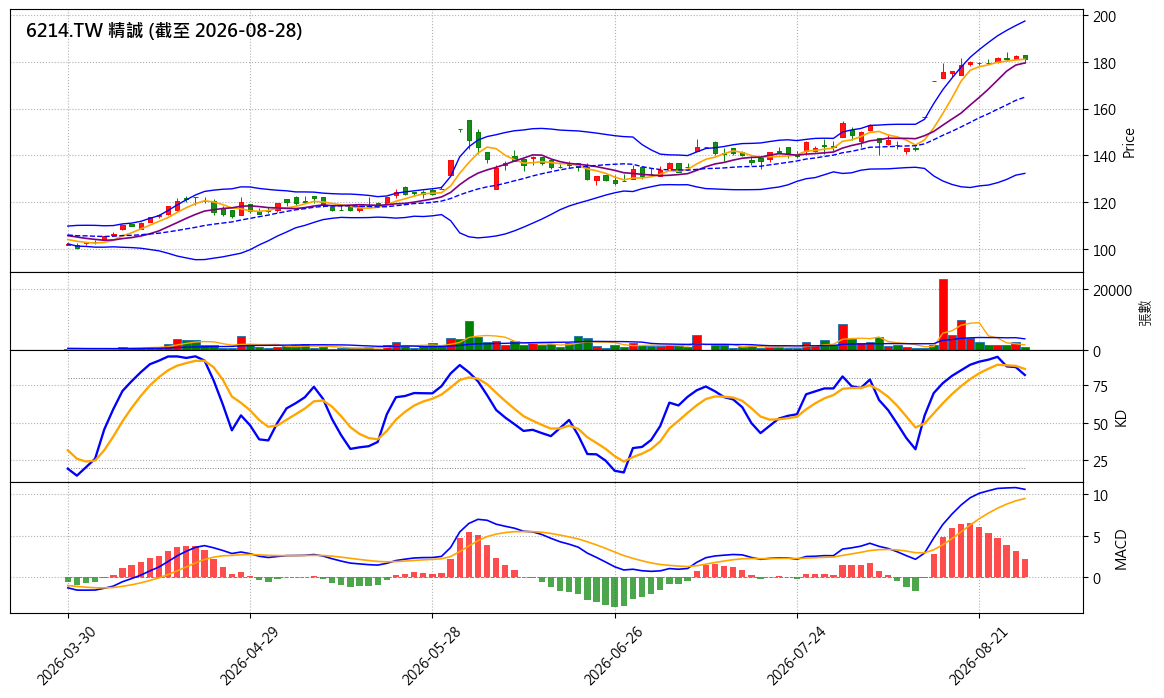This screenshot has height=698, width=1164.
Task: Click the 20000 volume axis tick
Action: (x=1112, y=290)
